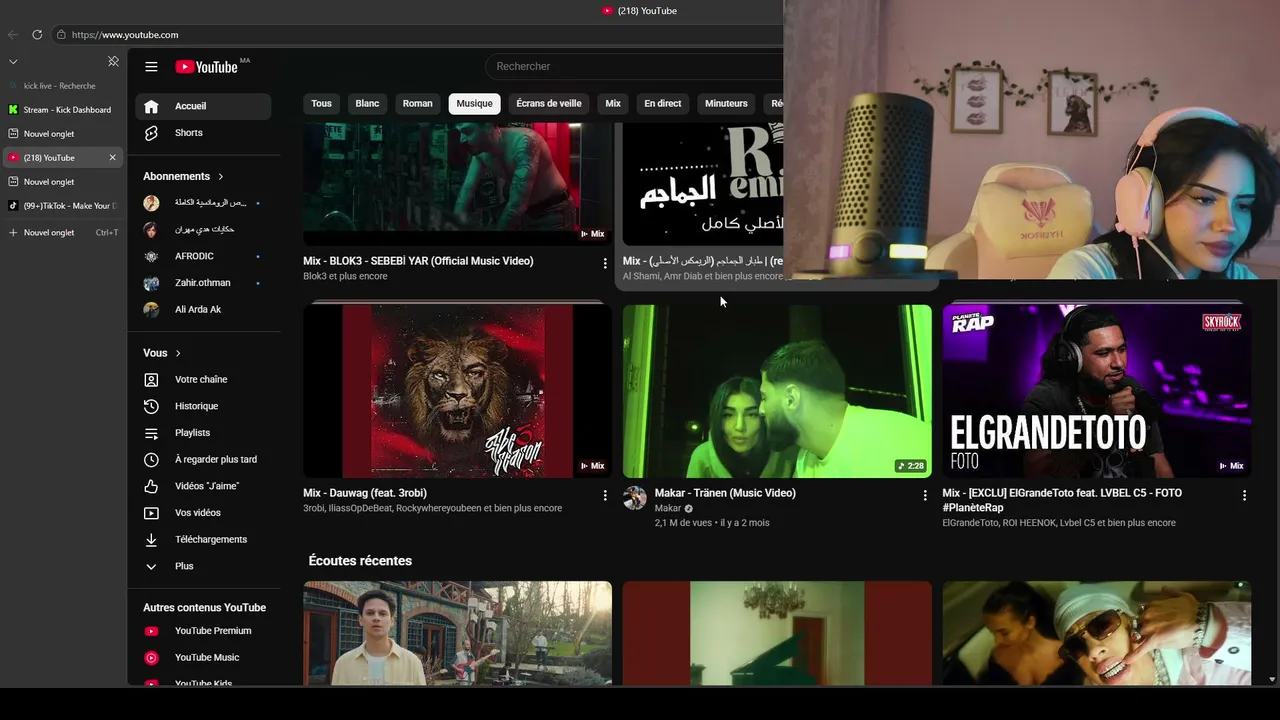Screen dimensions: 1280x720
Task: Open YouTube Premium
Action: coord(203,631)
